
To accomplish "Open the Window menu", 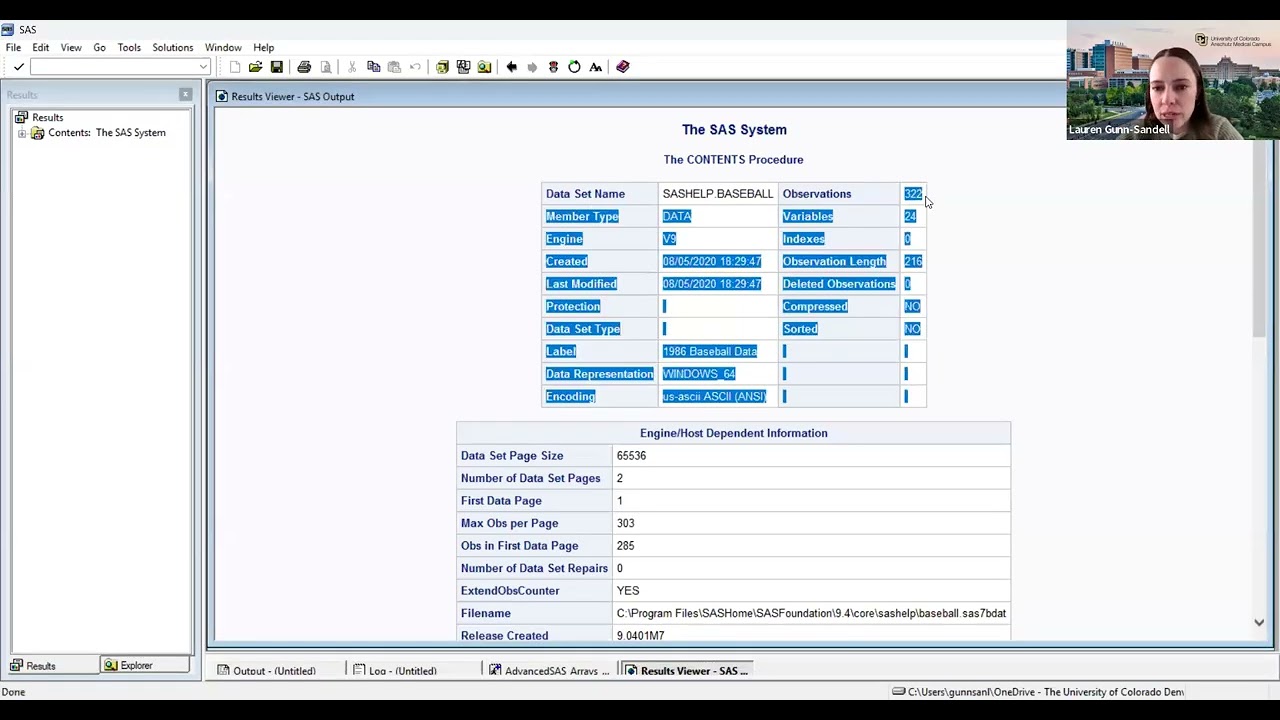I will coord(223,47).
